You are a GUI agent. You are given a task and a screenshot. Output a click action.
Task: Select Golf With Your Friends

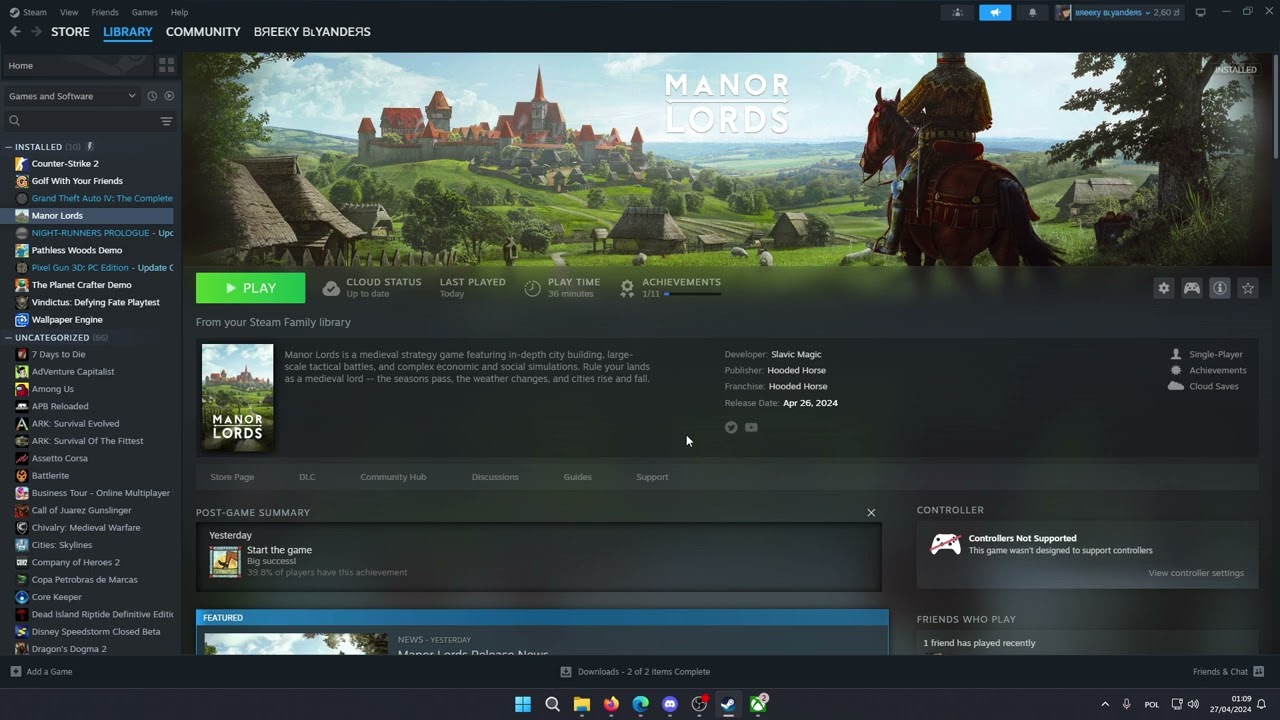77,181
